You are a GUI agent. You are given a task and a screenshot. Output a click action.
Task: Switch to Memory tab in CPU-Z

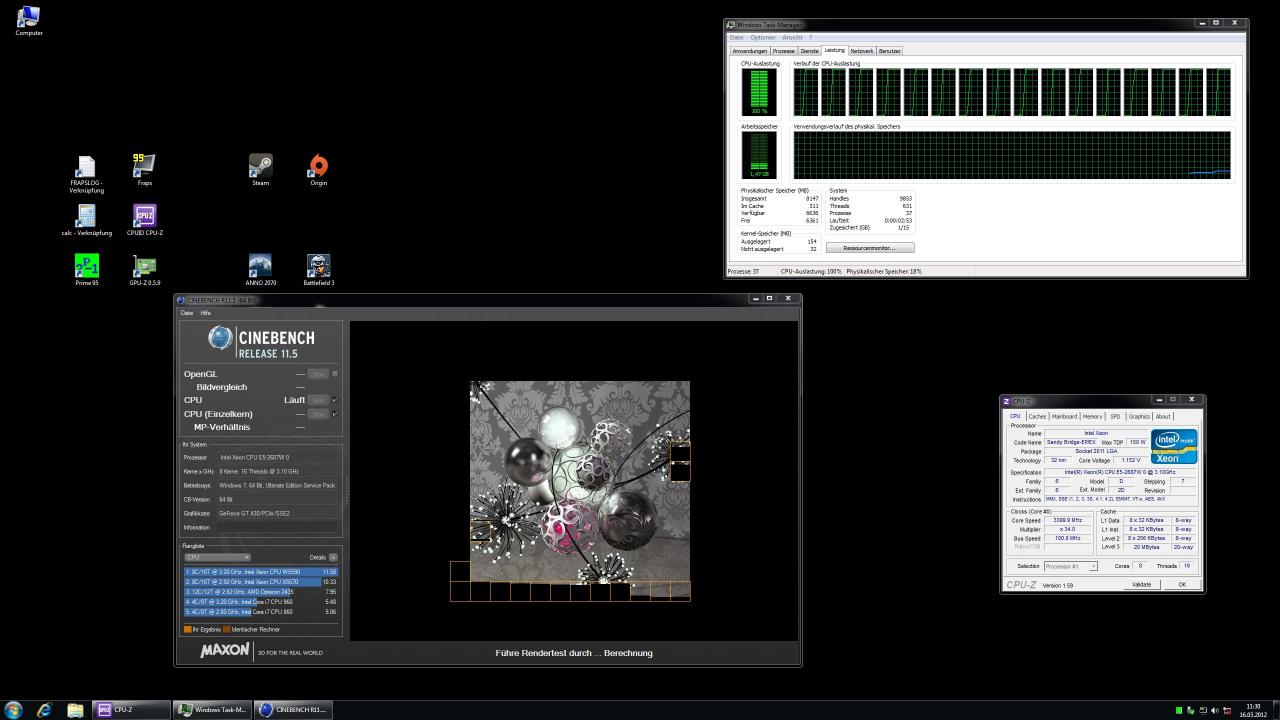[1092, 416]
